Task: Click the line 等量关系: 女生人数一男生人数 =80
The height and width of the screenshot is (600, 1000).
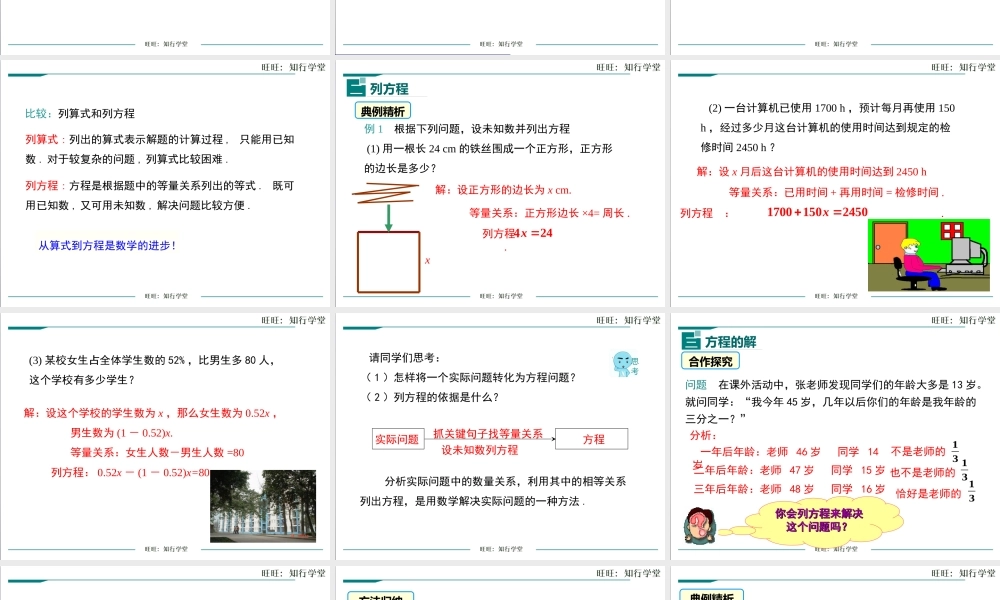Action: pos(157,453)
